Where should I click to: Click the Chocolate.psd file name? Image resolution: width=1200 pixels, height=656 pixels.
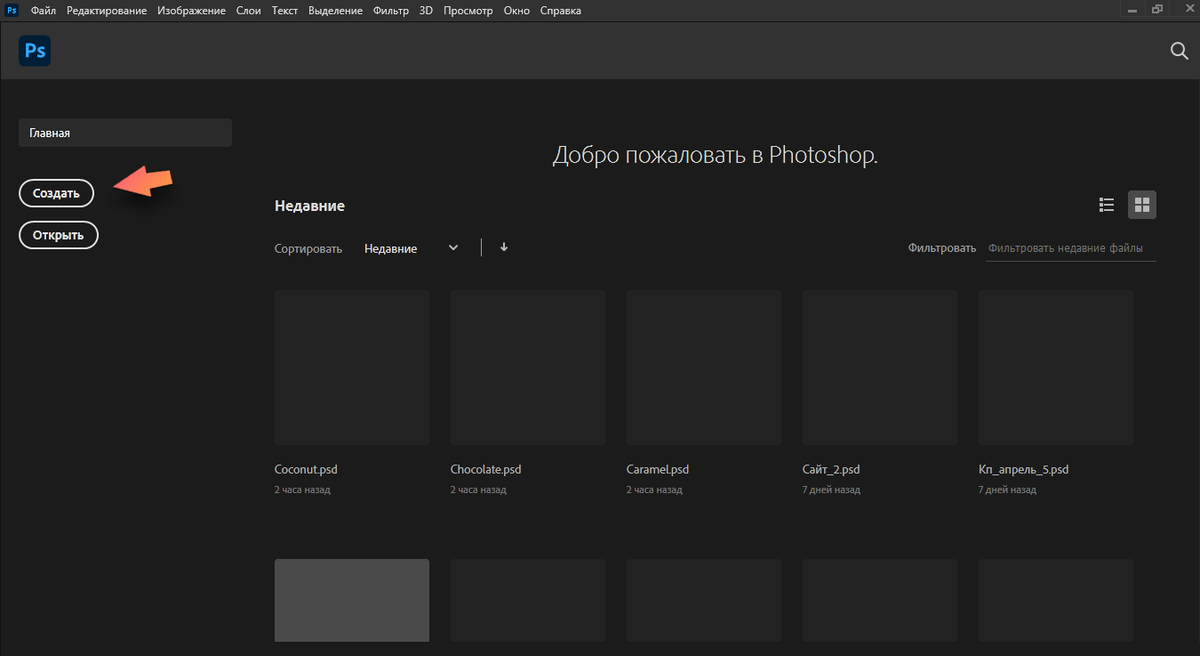[x=486, y=469]
